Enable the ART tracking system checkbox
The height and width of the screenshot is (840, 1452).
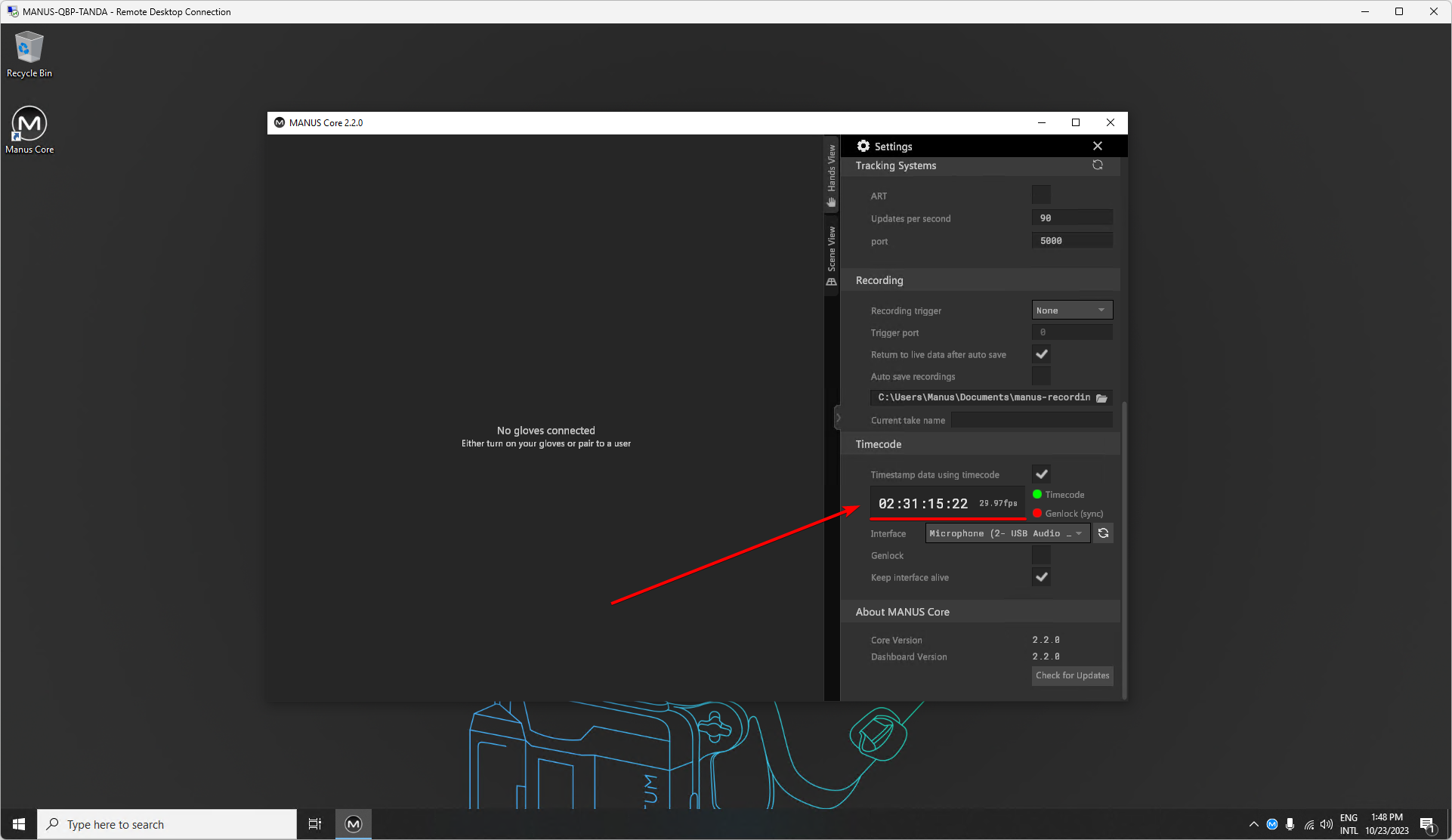pyautogui.click(x=1041, y=195)
